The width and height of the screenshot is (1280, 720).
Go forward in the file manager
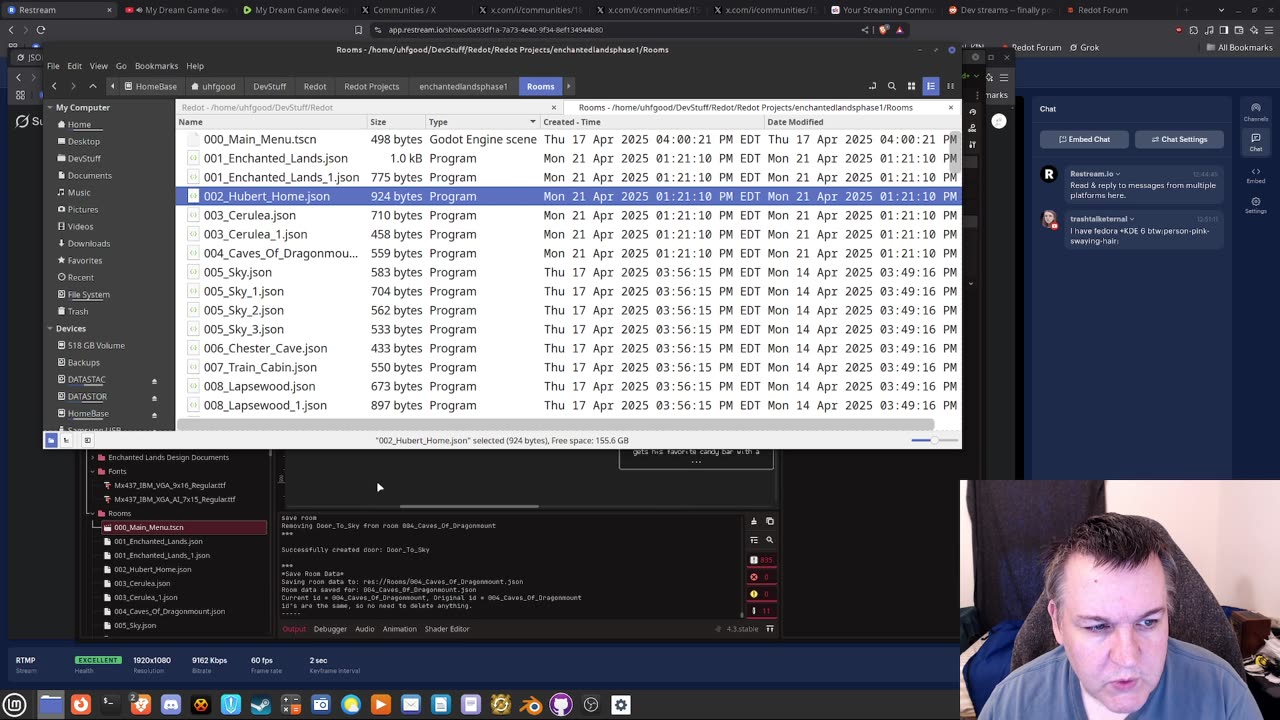(x=73, y=86)
